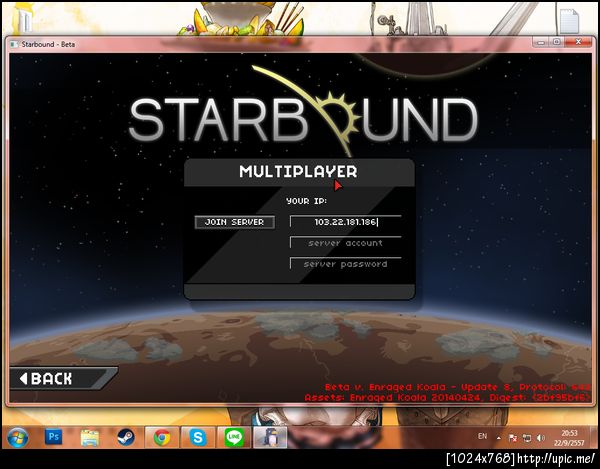Open the EN language indicator

tap(483, 436)
